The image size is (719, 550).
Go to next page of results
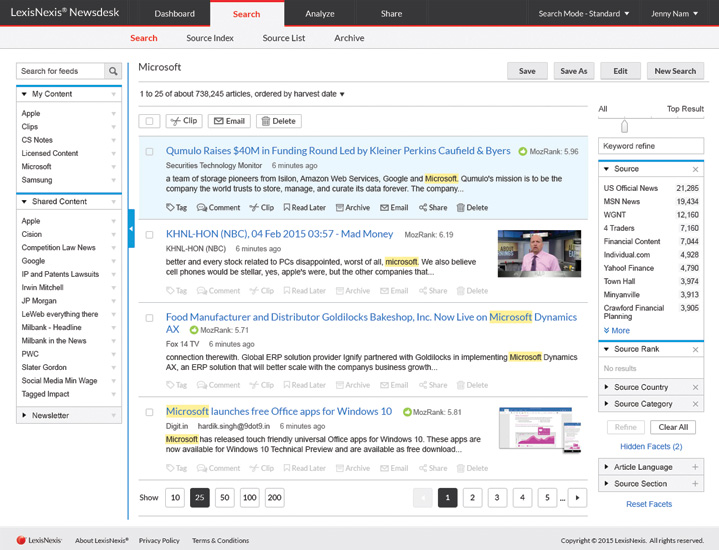576,498
